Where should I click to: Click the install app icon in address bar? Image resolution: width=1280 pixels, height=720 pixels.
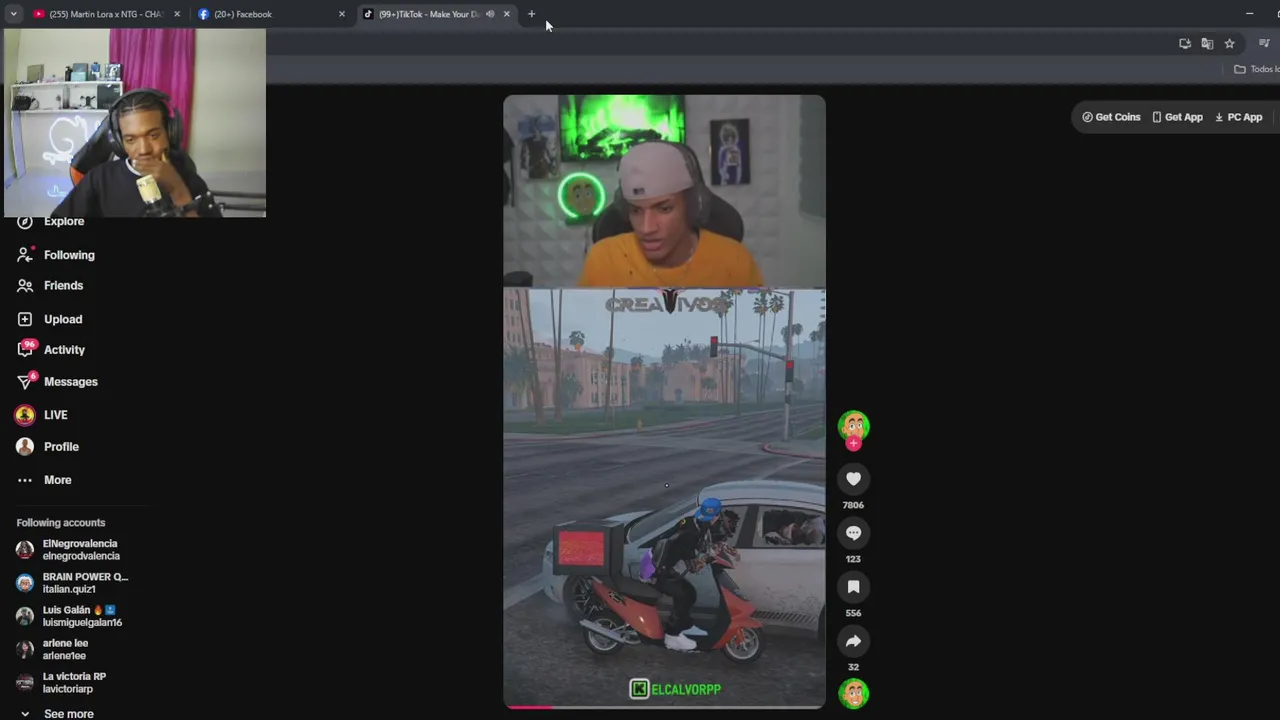pos(1185,43)
